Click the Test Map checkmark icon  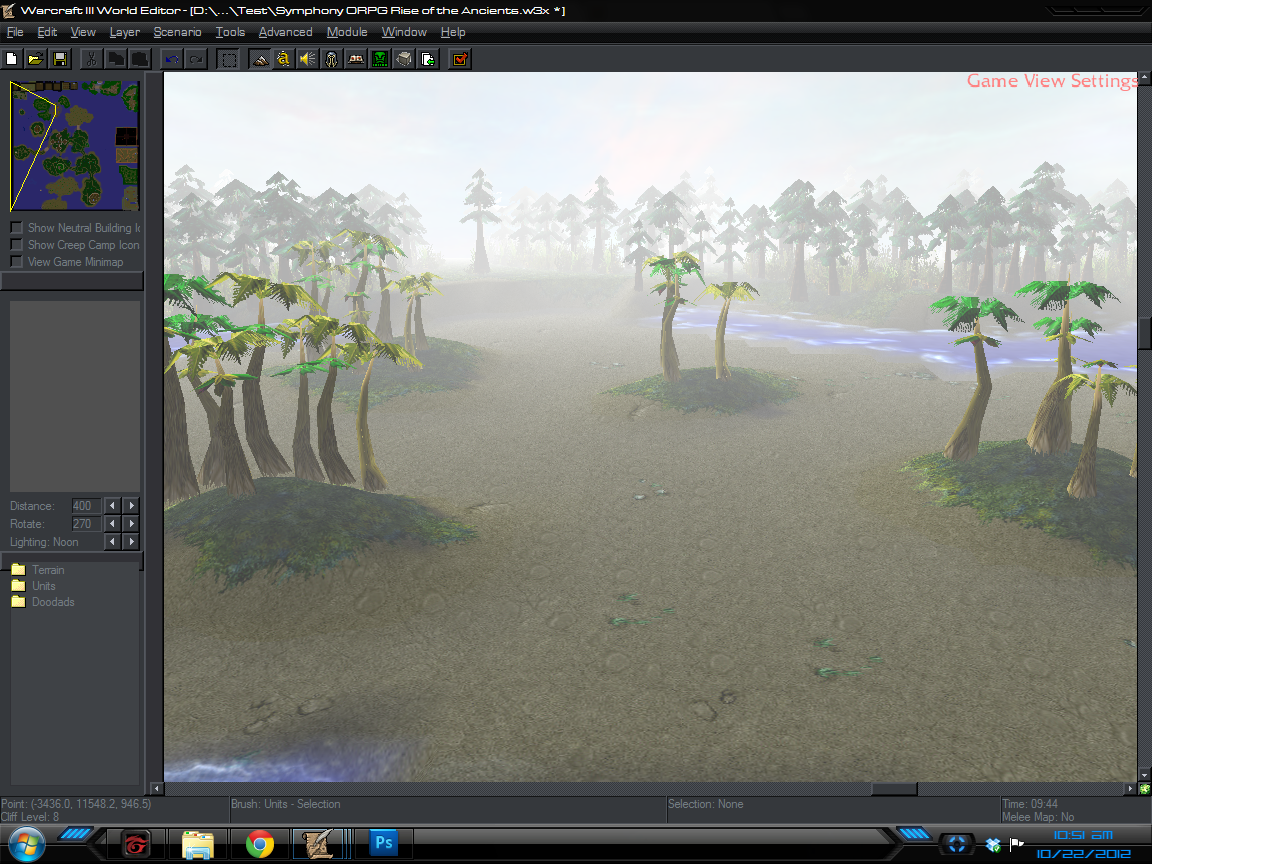[460, 59]
